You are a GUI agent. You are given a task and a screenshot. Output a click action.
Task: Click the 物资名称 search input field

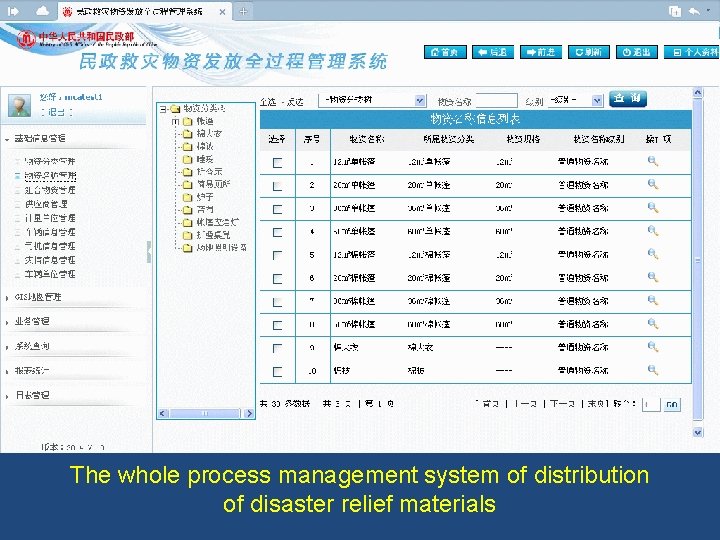tap(497, 101)
